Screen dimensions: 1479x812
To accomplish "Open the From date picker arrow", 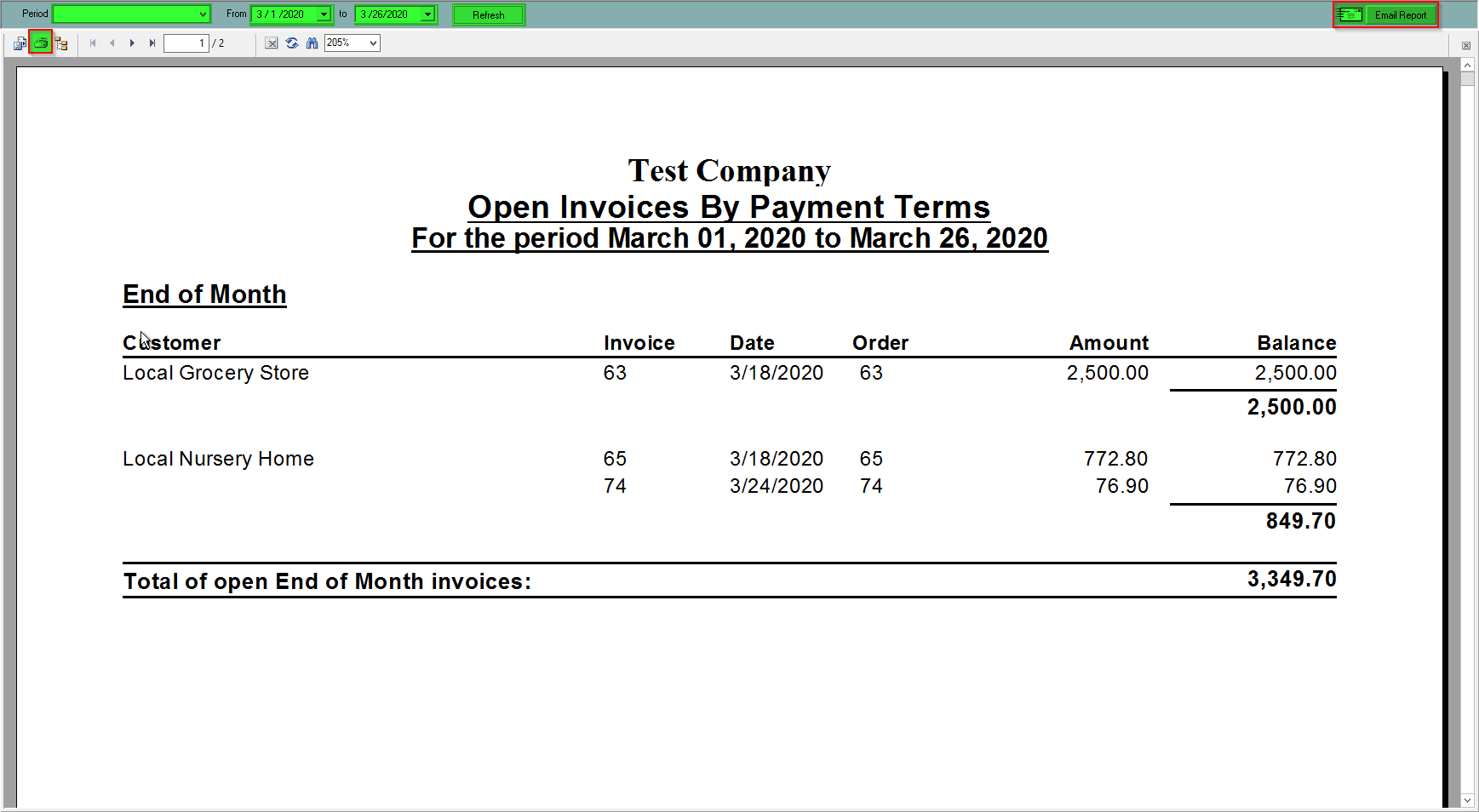I will (324, 14).
